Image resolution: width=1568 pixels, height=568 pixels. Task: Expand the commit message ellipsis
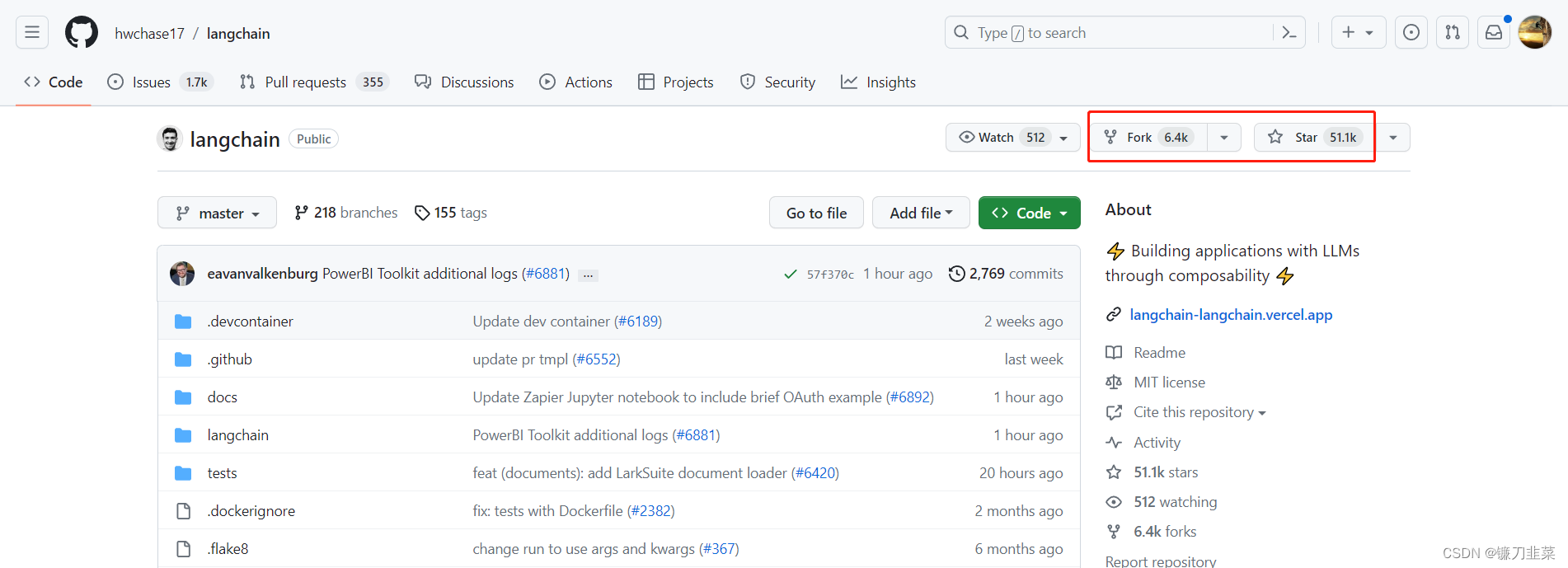(x=588, y=275)
